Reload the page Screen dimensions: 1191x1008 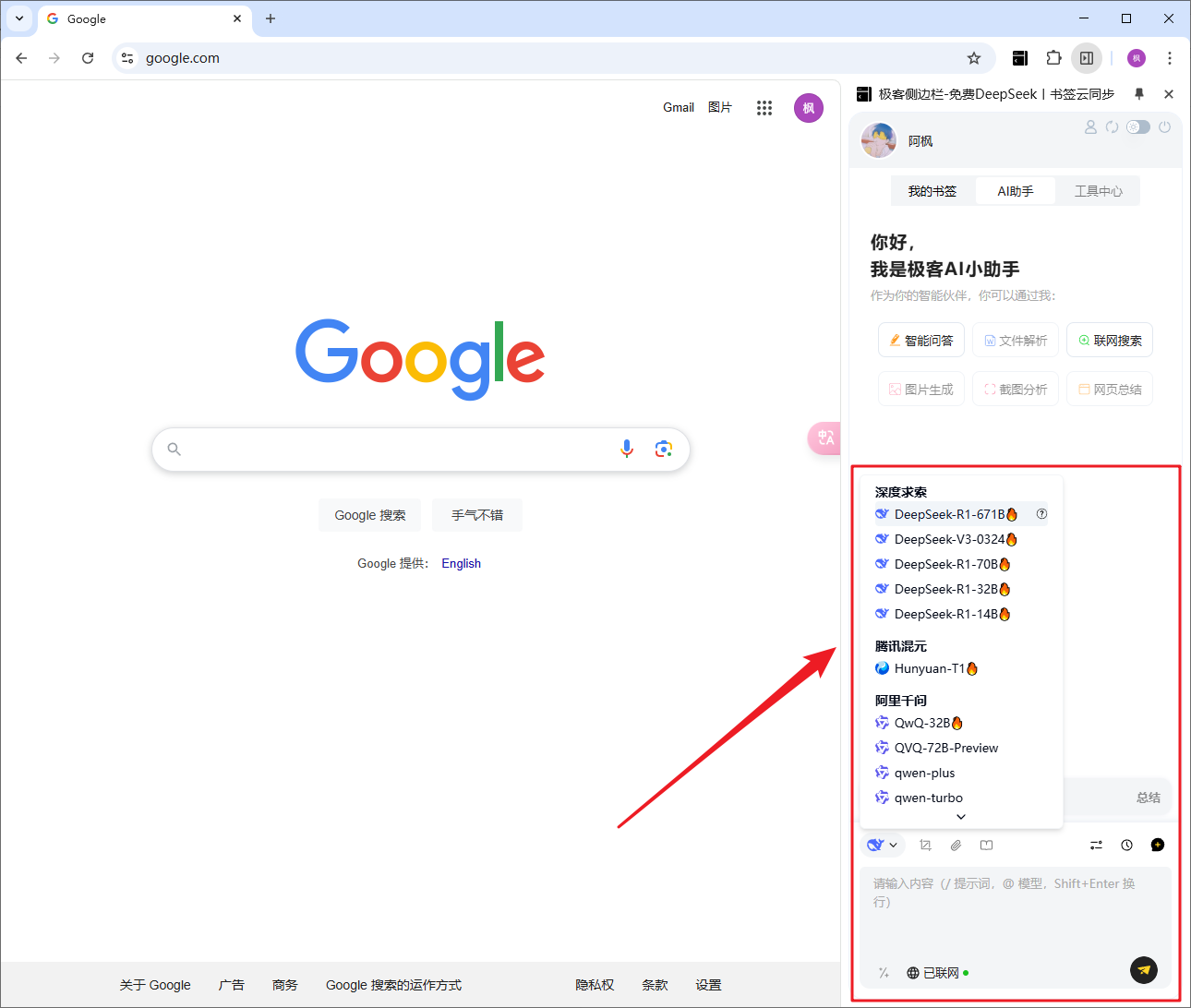click(88, 58)
